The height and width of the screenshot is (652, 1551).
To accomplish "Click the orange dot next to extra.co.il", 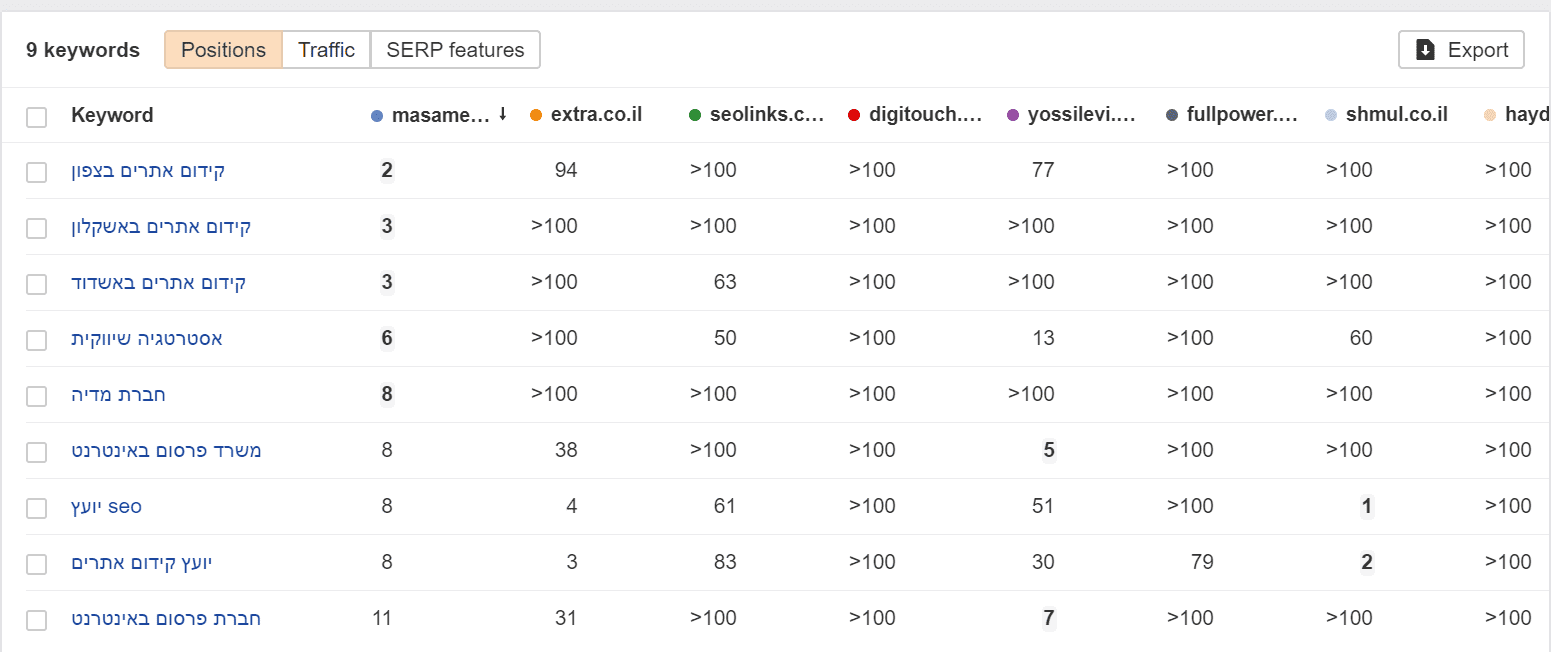I will (536, 116).
